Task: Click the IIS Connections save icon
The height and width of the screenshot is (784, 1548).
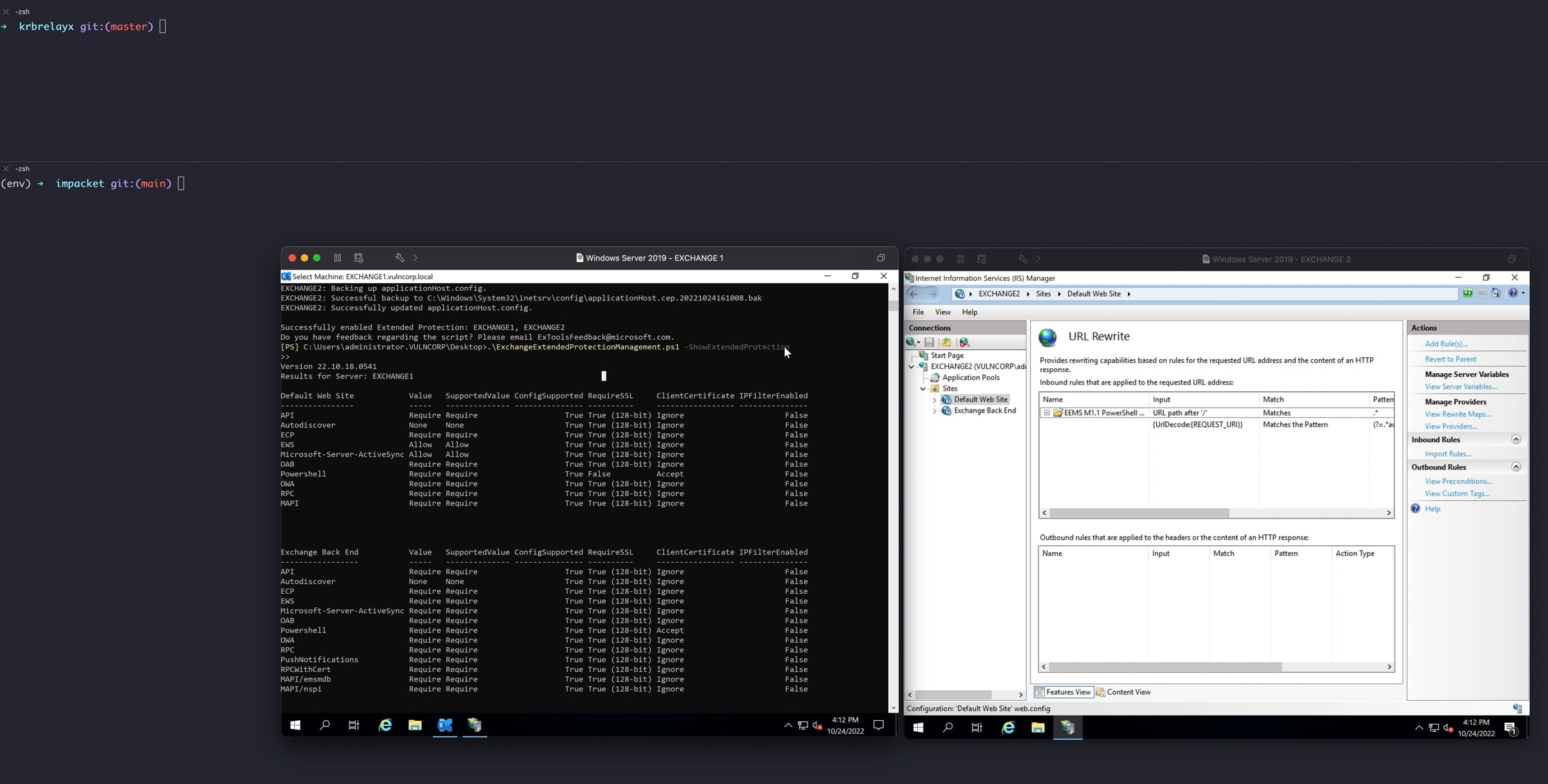Action: coord(929,342)
